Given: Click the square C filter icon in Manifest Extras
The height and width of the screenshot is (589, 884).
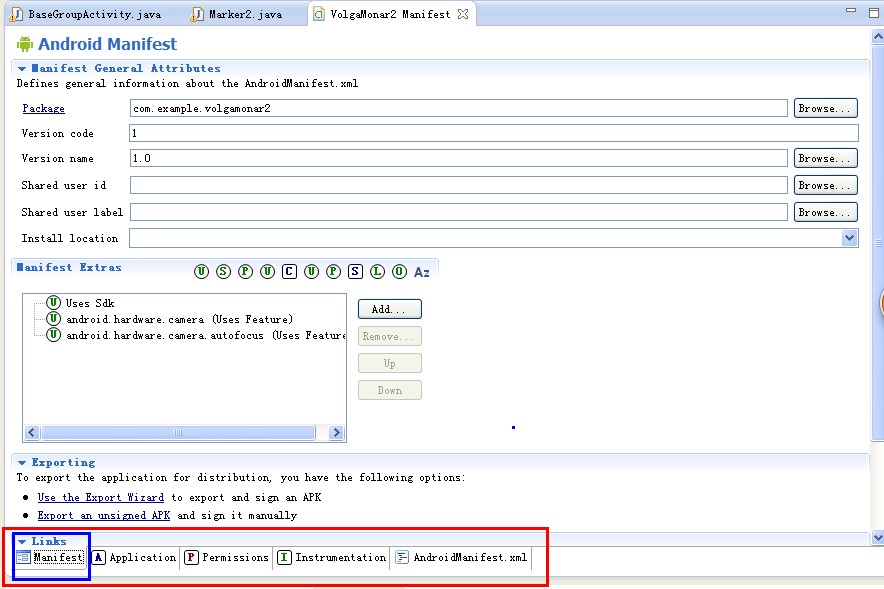Looking at the screenshot, I should point(289,272).
